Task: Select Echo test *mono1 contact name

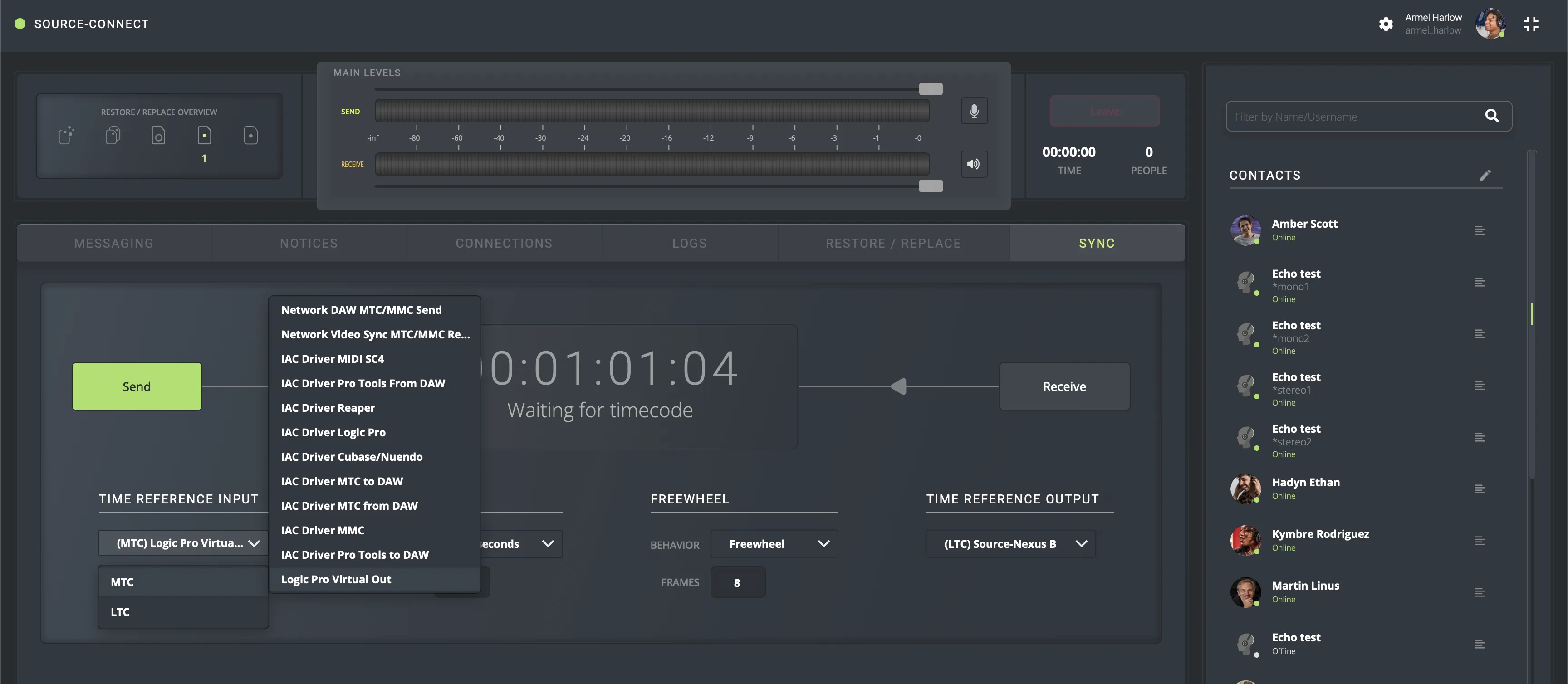Action: 1296,274
